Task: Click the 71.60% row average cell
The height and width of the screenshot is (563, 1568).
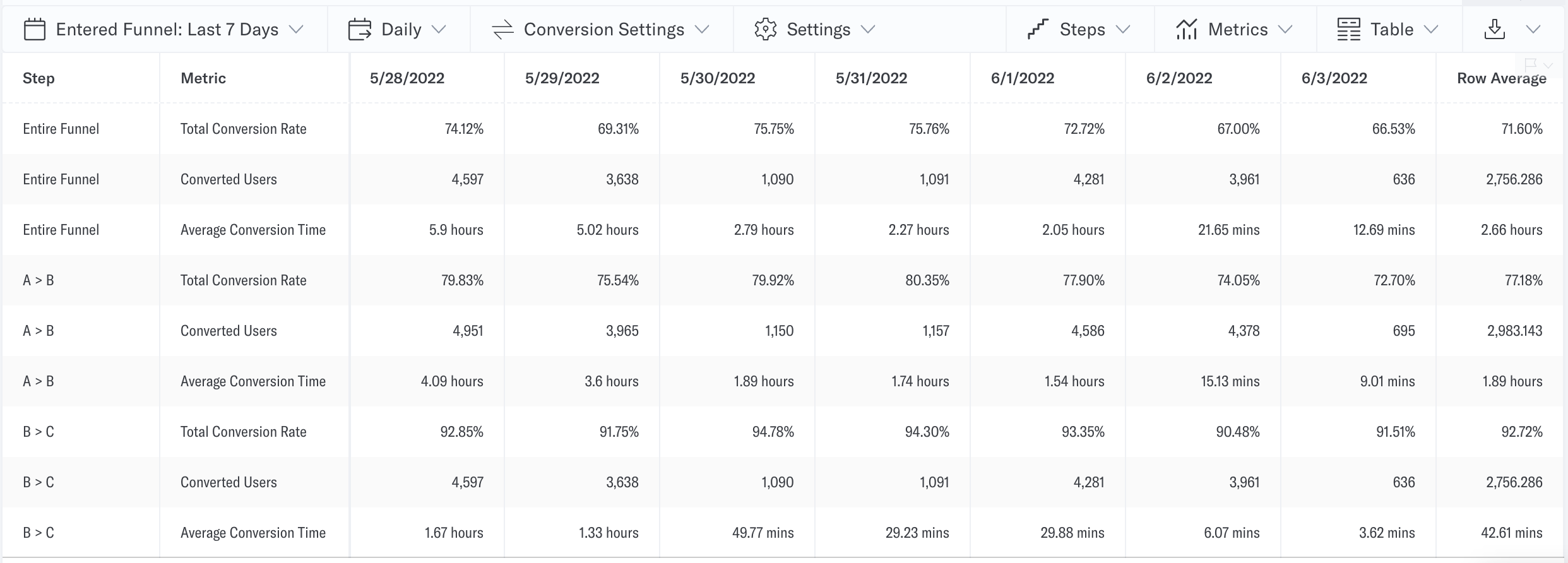Action: [1522, 129]
